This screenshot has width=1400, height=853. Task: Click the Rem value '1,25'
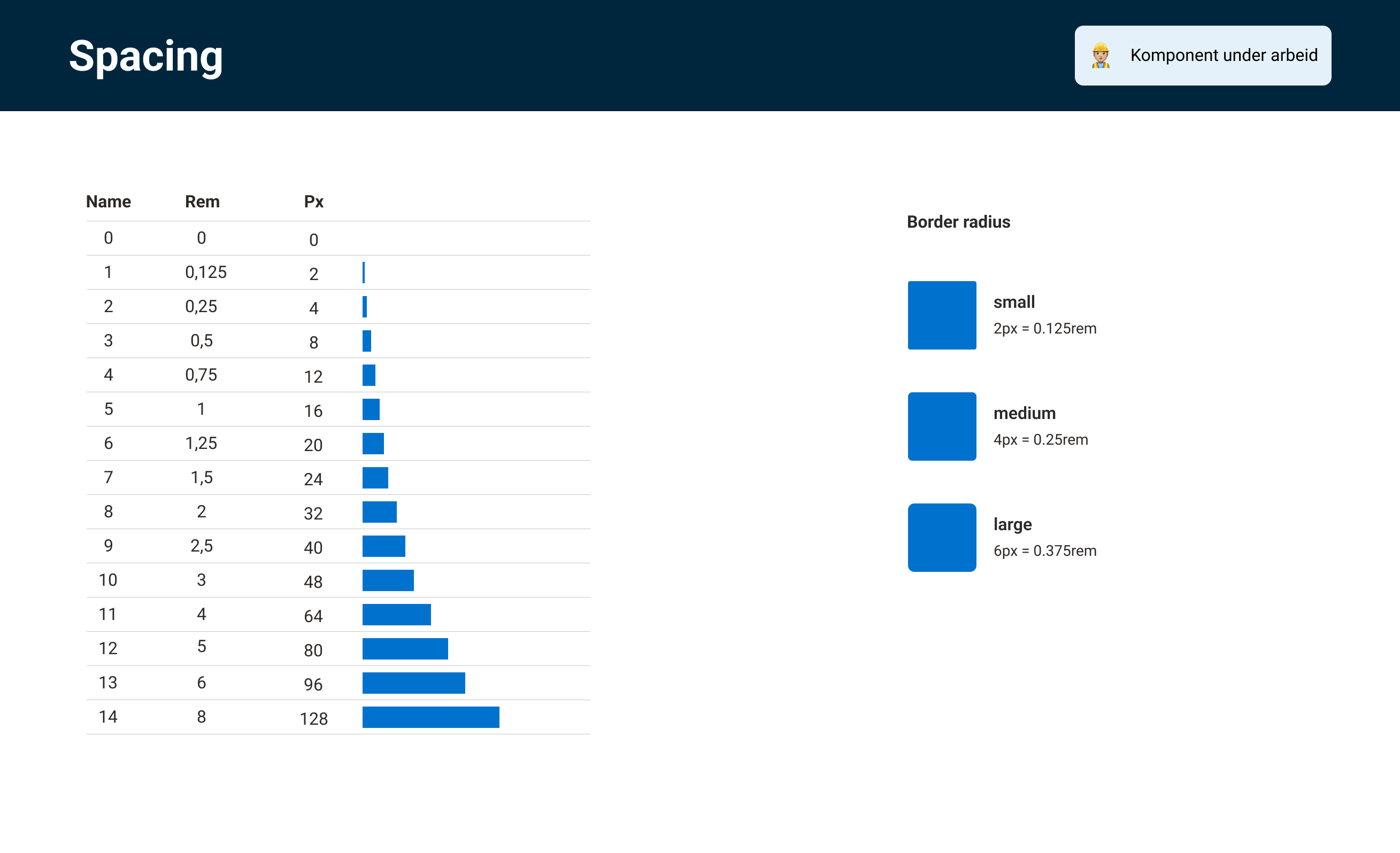tap(201, 444)
